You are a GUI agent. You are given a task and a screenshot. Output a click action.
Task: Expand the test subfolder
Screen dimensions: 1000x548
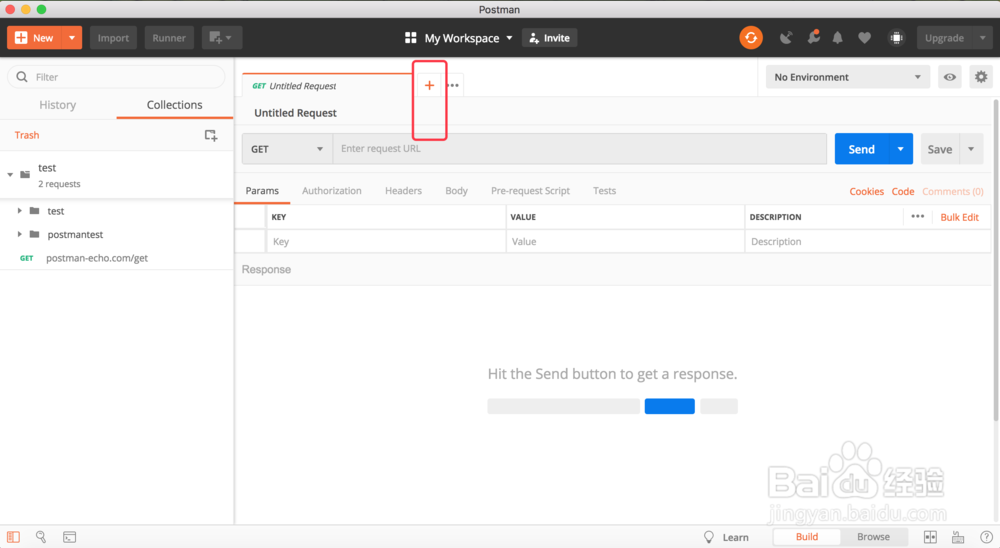click(x=19, y=211)
